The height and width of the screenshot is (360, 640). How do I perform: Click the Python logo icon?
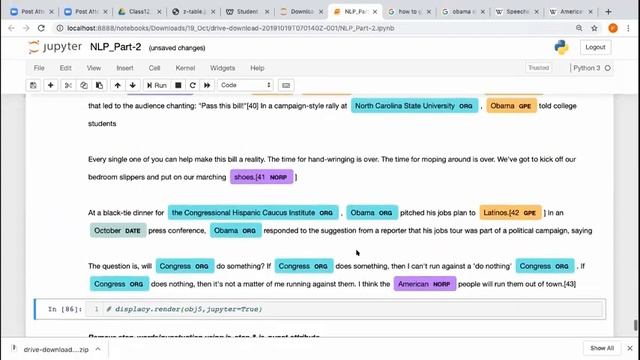click(562, 47)
